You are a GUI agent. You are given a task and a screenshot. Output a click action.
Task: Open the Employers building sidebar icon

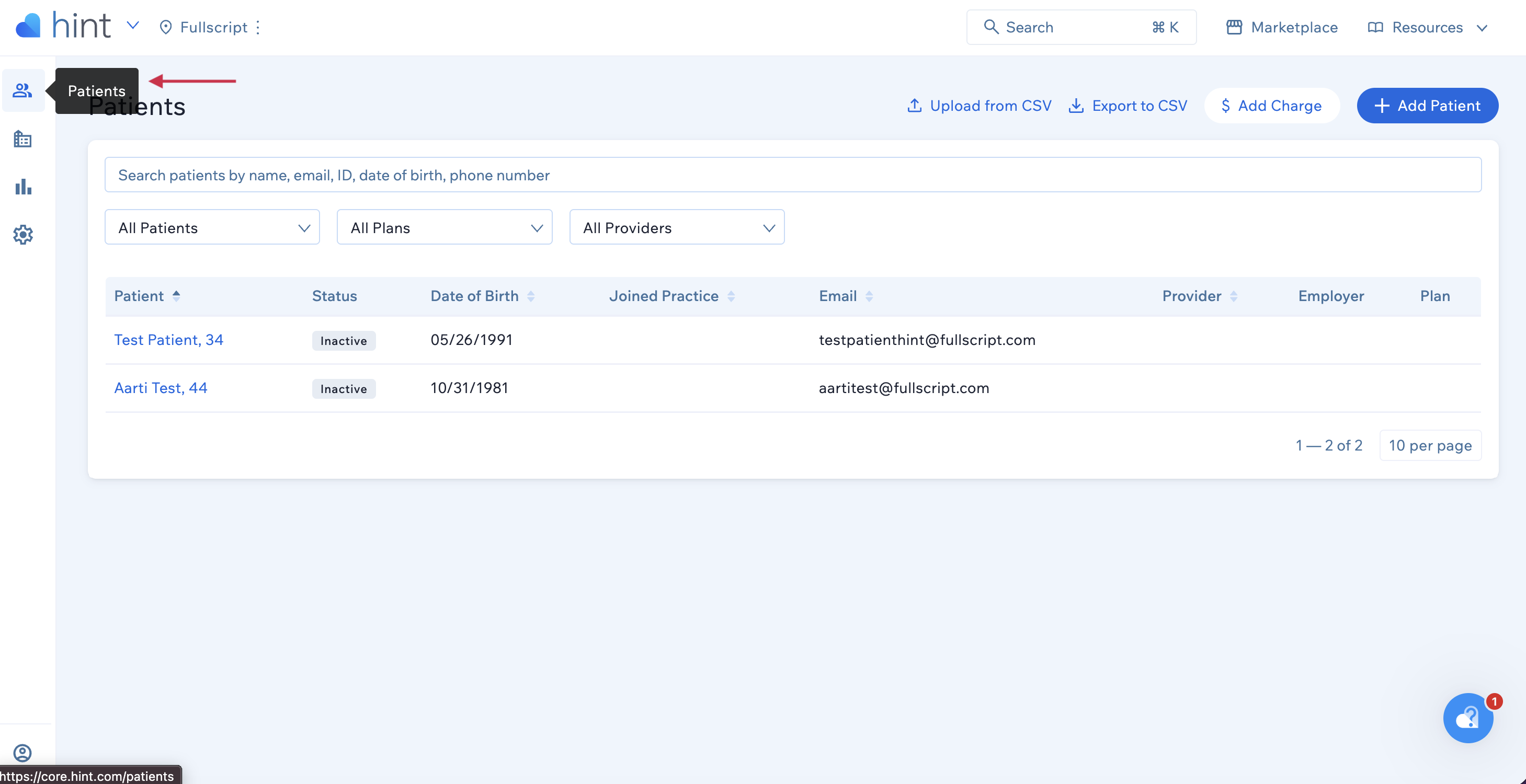22,139
